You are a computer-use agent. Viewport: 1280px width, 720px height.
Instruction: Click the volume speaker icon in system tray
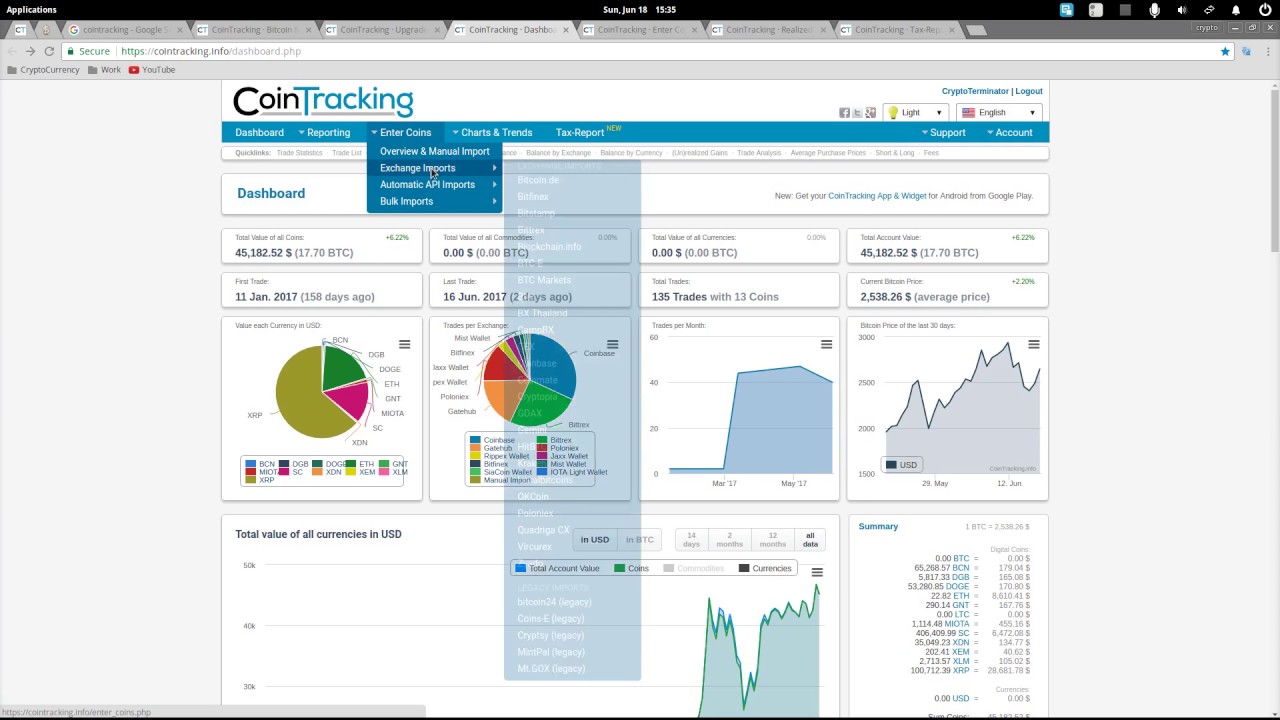click(1182, 10)
